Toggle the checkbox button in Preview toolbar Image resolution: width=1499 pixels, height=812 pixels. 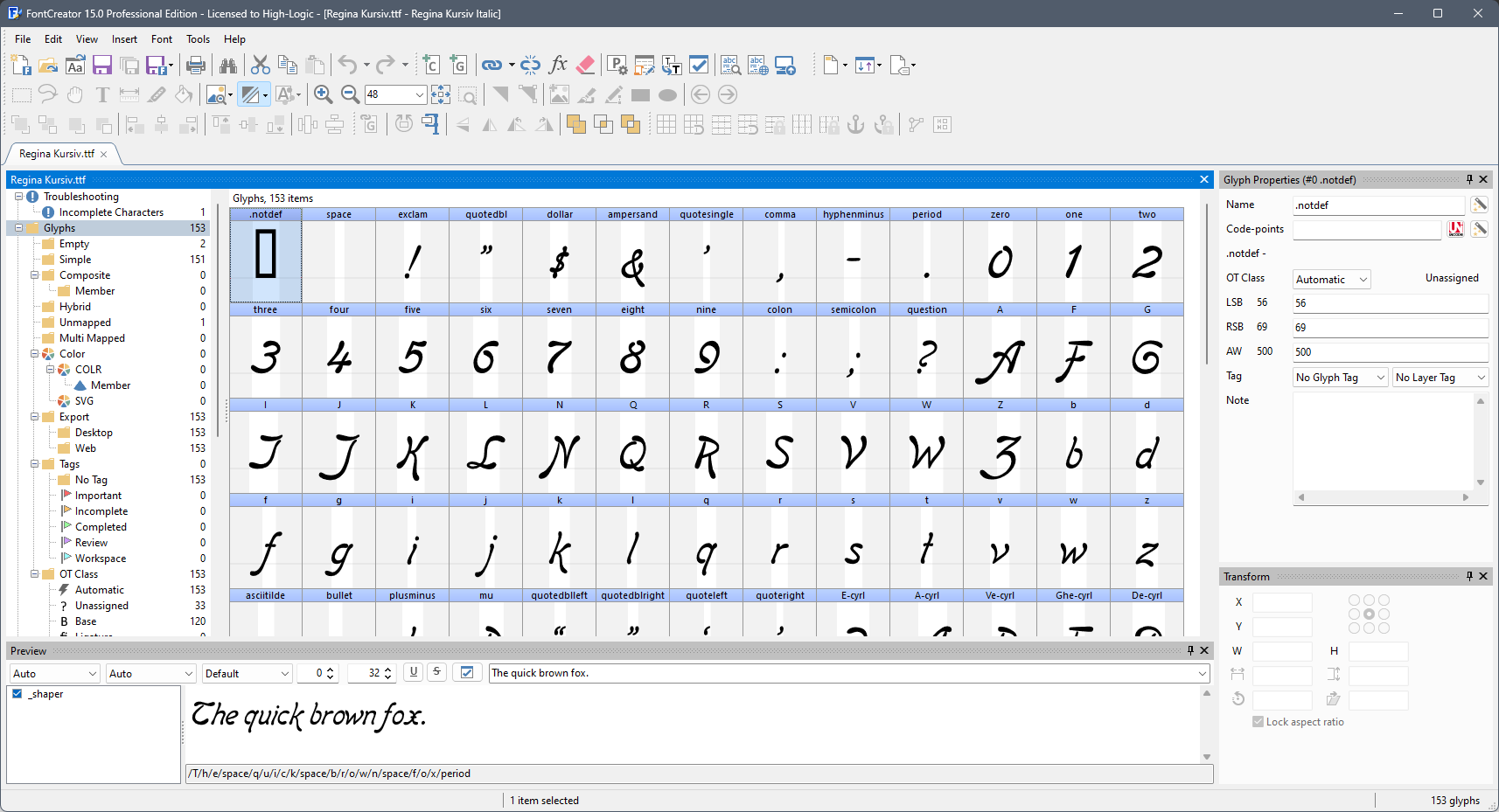tap(467, 672)
